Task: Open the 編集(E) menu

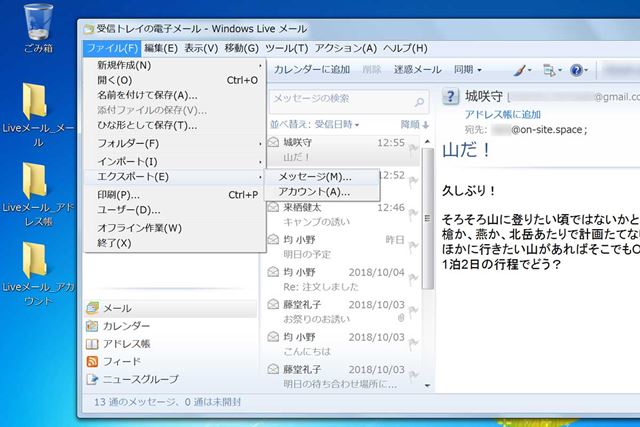Action: pyautogui.click(x=161, y=48)
